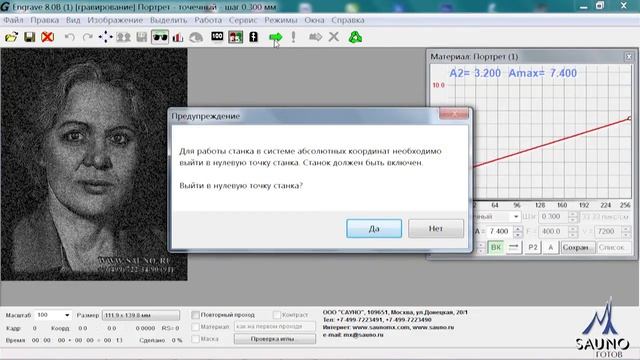Image resolution: width=640 pixels, height=360 pixels.
Task: Click the red X delete icon
Action: click(x=47, y=37)
